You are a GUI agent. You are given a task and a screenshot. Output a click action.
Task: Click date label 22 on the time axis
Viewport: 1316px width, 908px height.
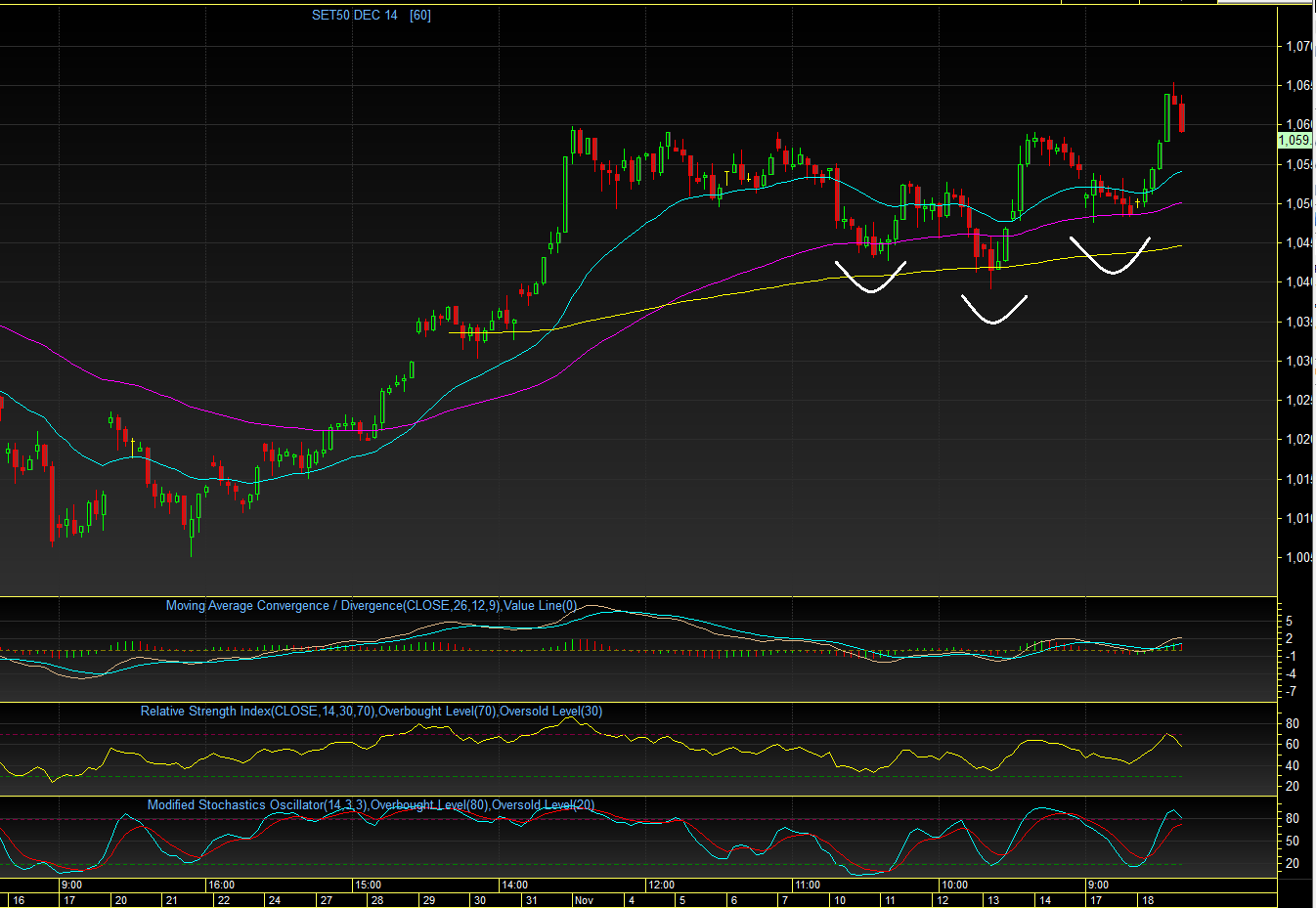pyautogui.click(x=224, y=900)
